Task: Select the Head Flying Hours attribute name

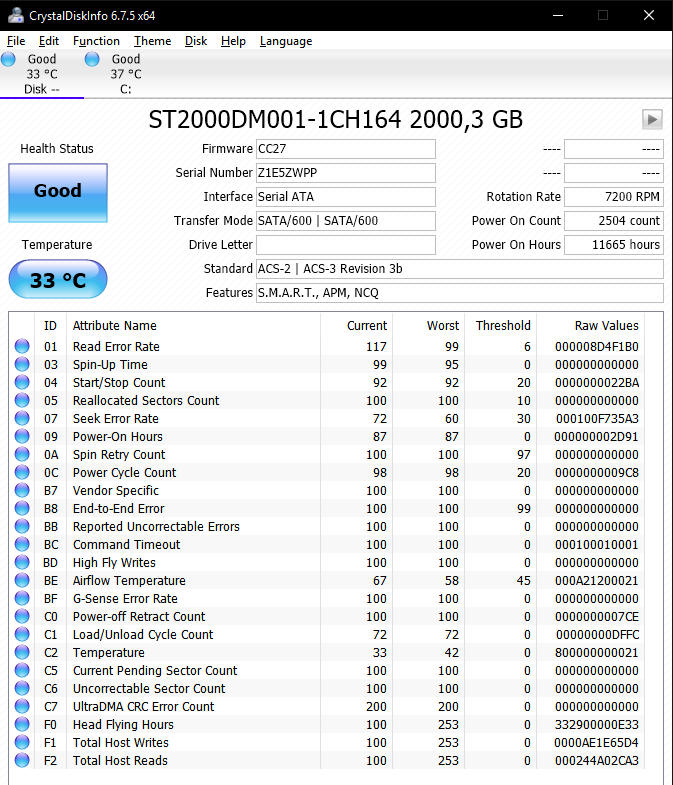Action: (x=123, y=725)
